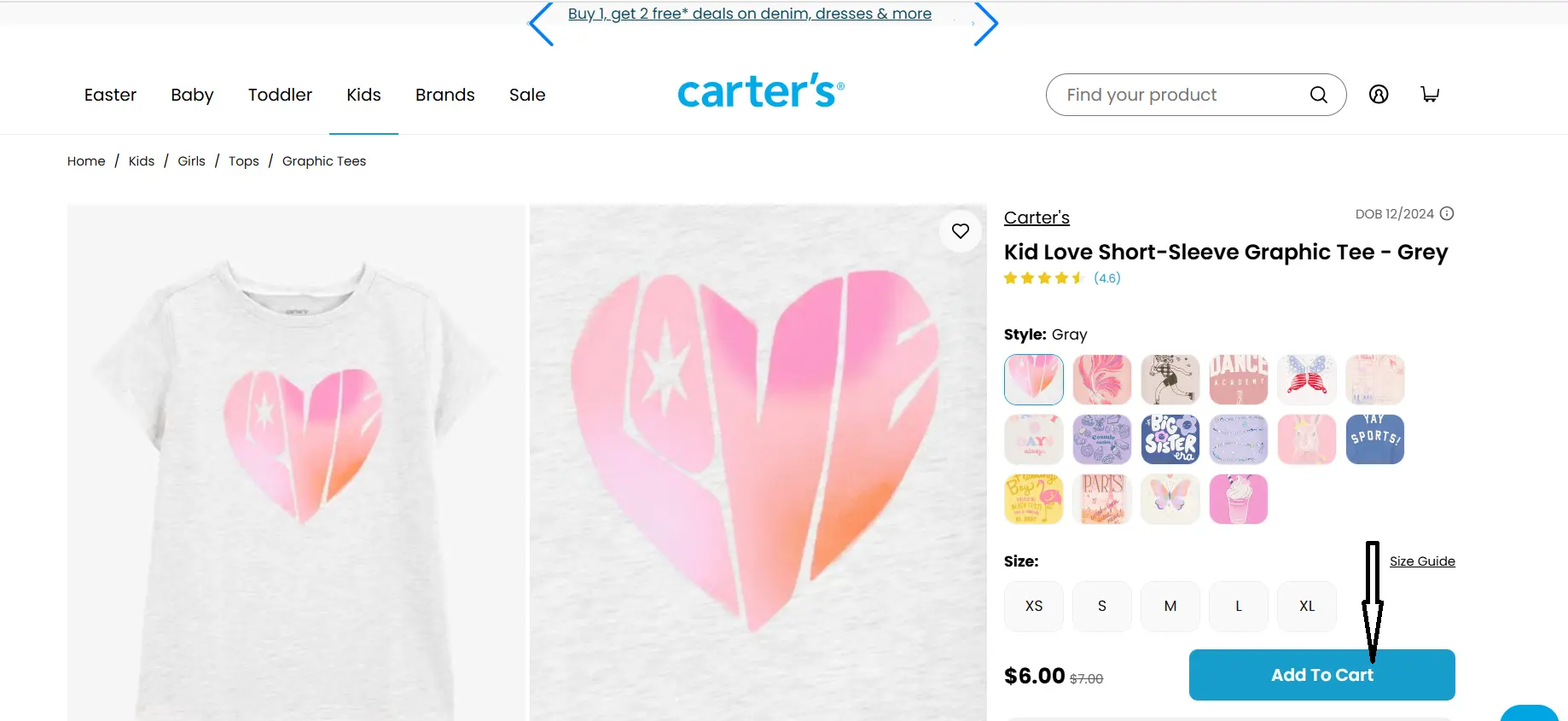Open the shopping cart icon
This screenshot has height=721, width=1568.
point(1430,95)
